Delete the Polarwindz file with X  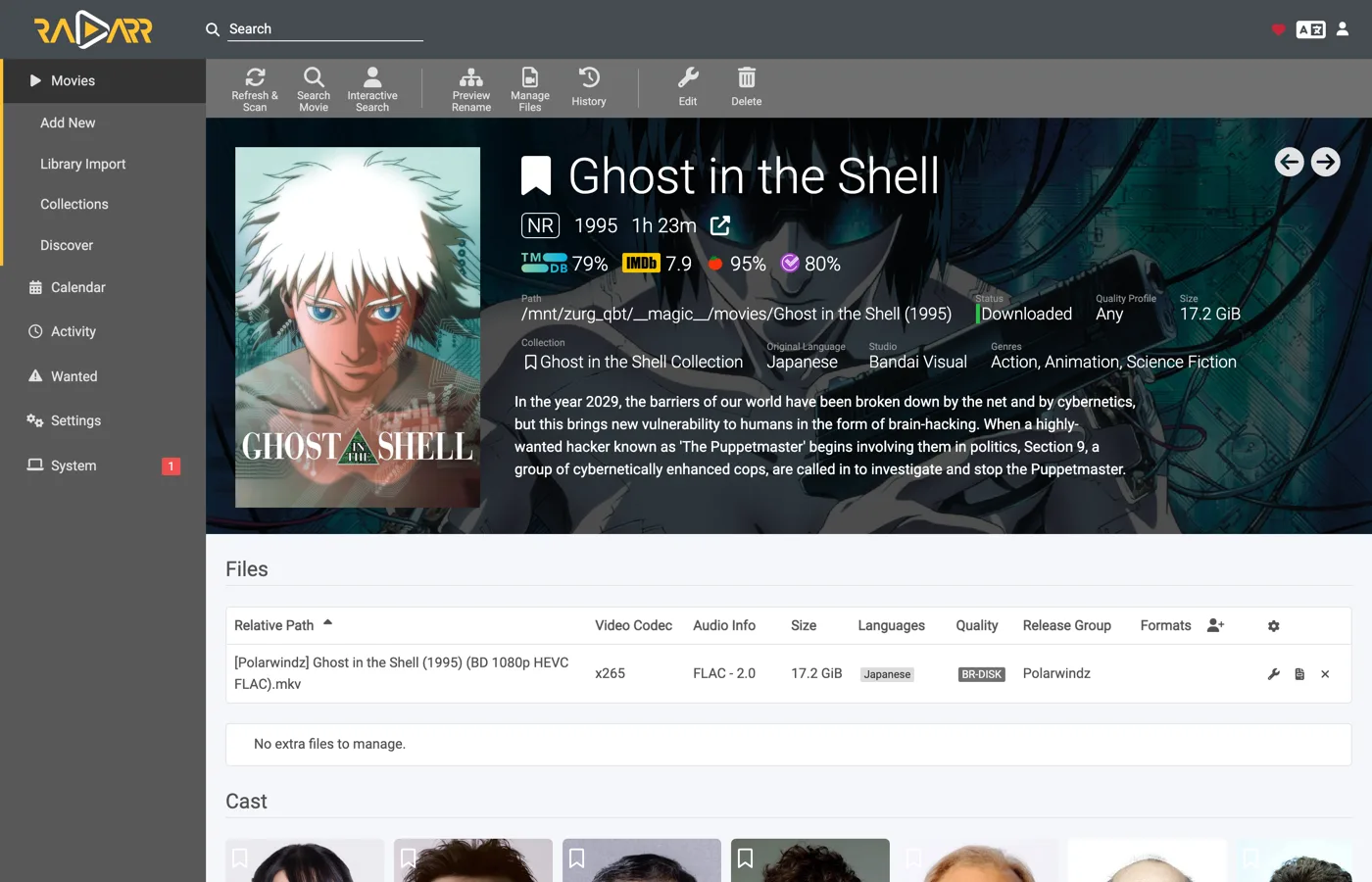point(1325,674)
